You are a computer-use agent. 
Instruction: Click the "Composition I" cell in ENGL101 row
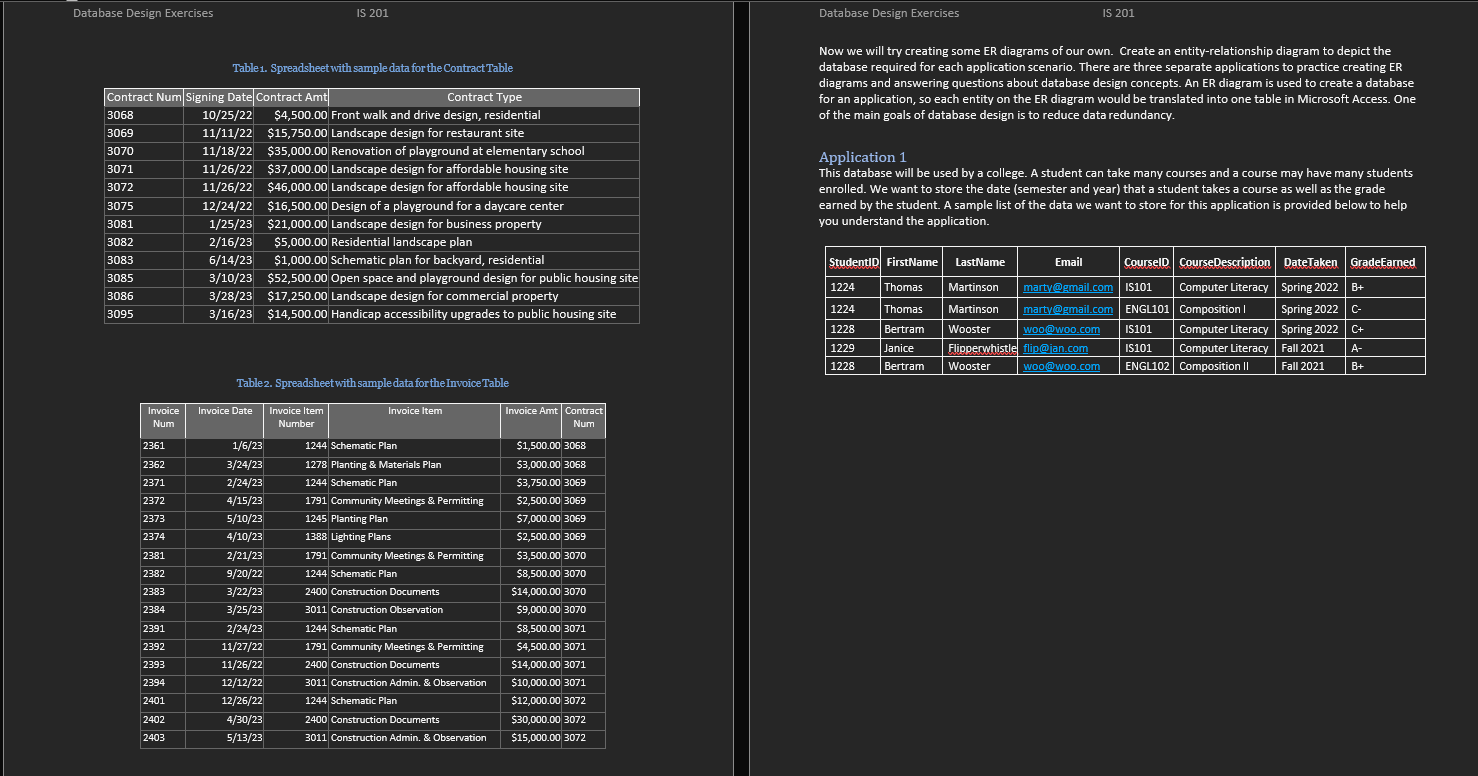(1225, 309)
